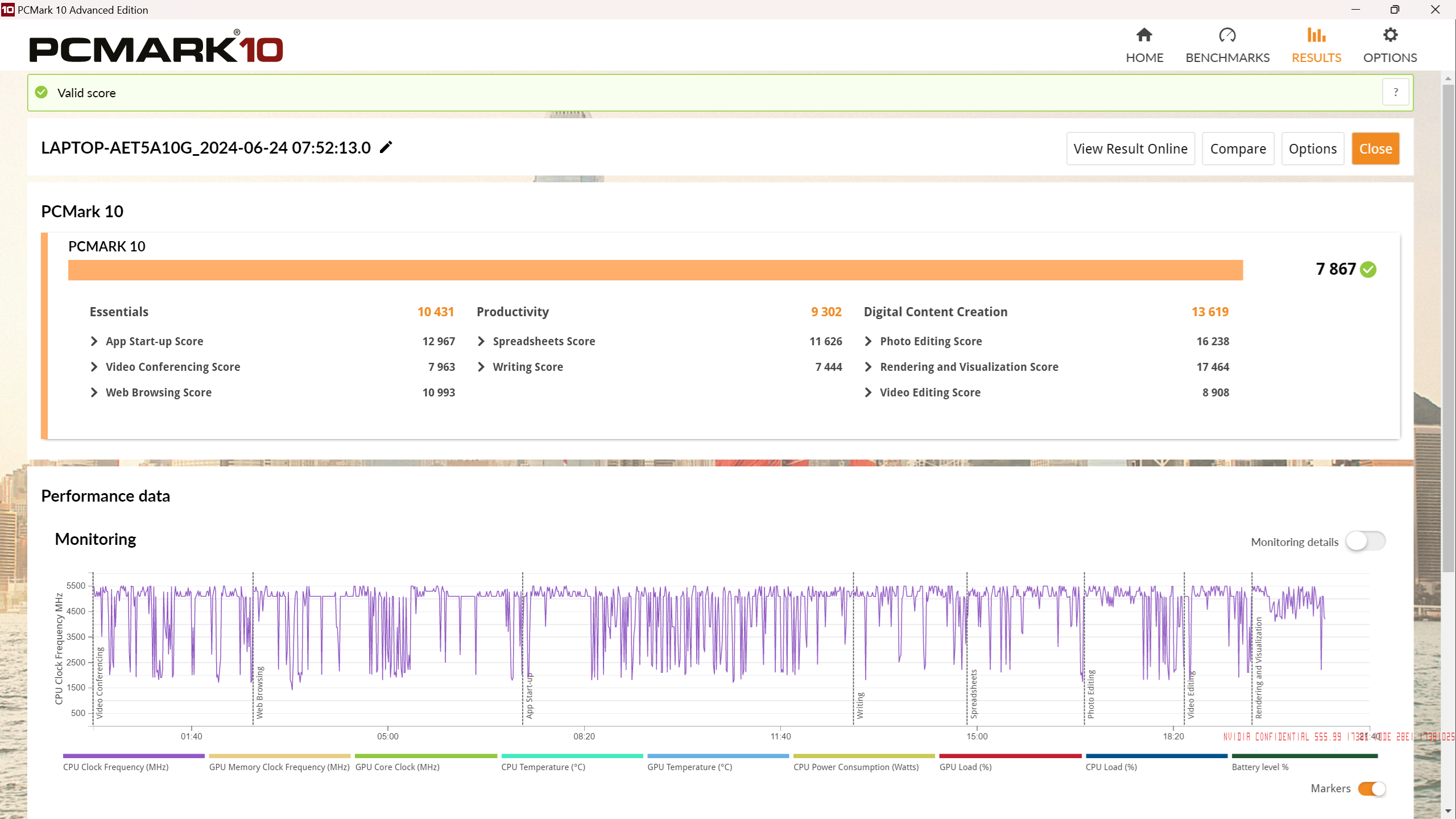This screenshot has height=819, width=1456.
Task: Toggle CPU Power Consumption legend swatch
Action: (864, 756)
